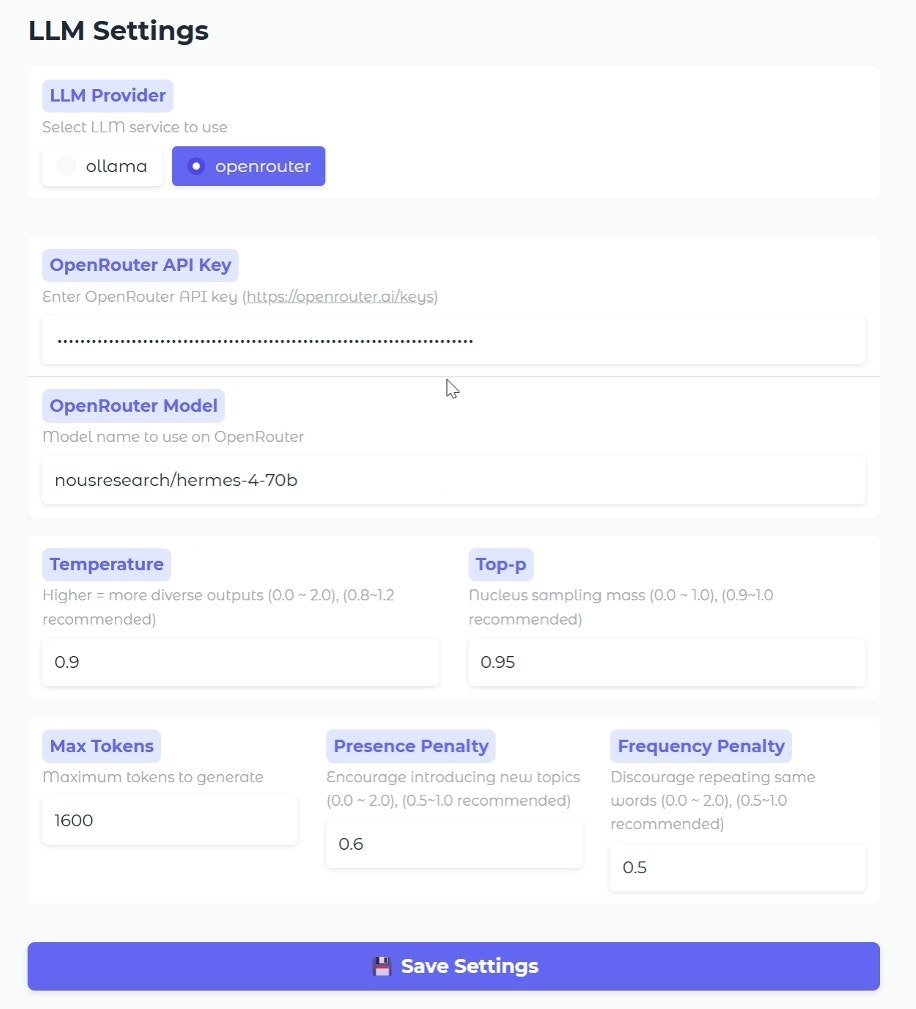The width and height of the screenshot is (916, 1009).
Task: Click the OpenRouter API Key input field
Action: 455,340
